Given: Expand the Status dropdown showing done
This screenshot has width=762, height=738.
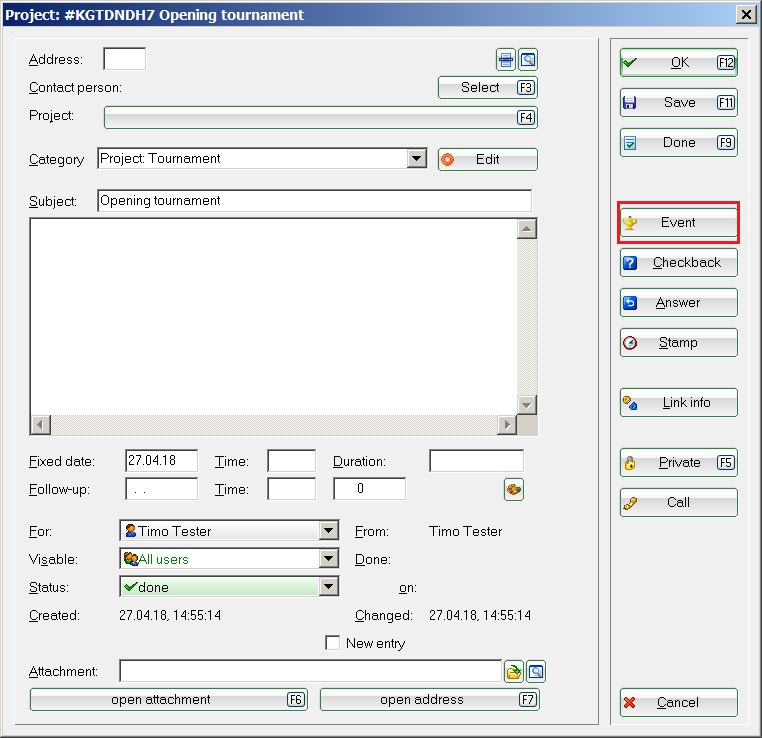Looking at the screenshot, I should [328, 587].
